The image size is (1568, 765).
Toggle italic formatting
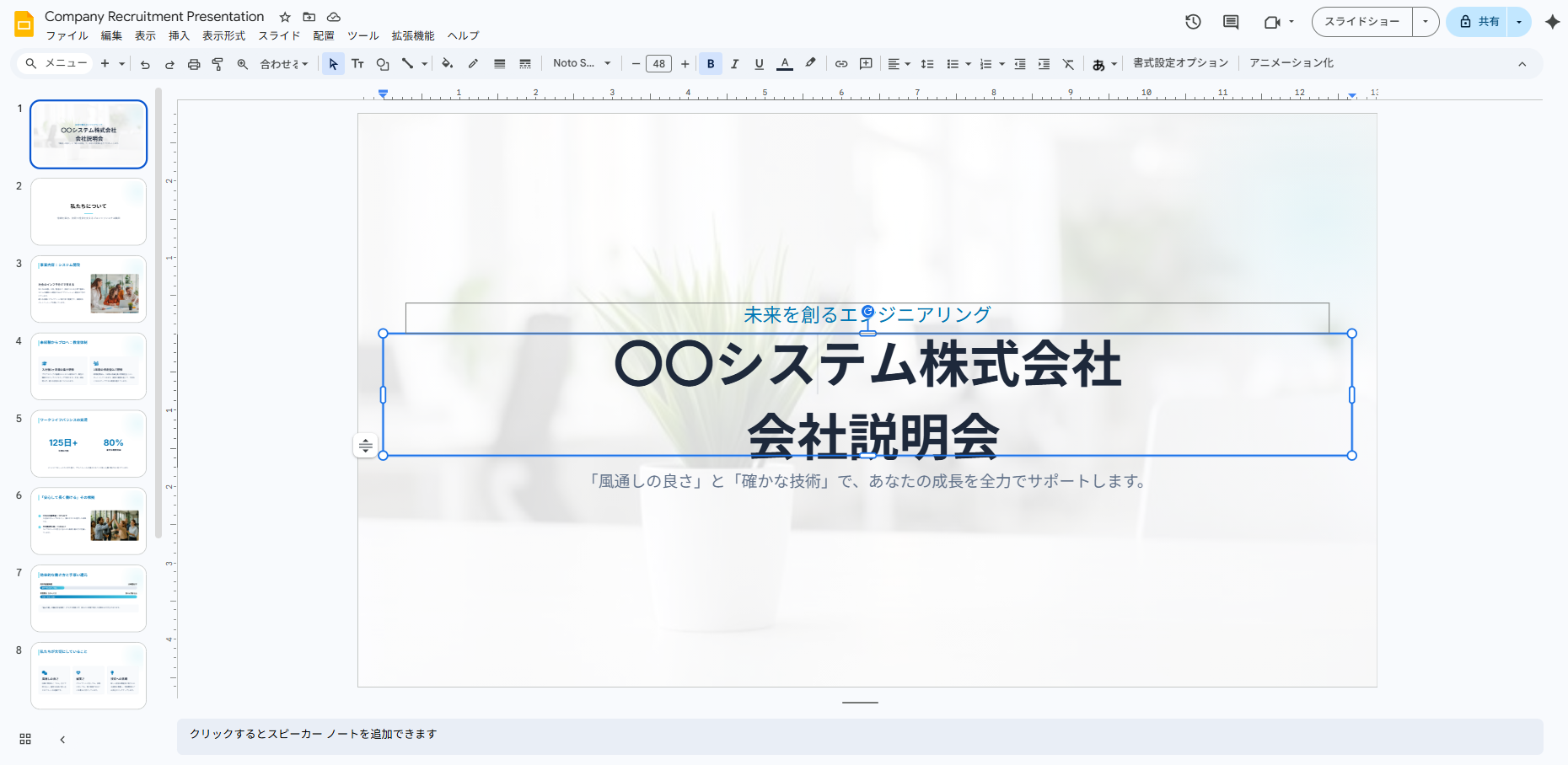735,64
